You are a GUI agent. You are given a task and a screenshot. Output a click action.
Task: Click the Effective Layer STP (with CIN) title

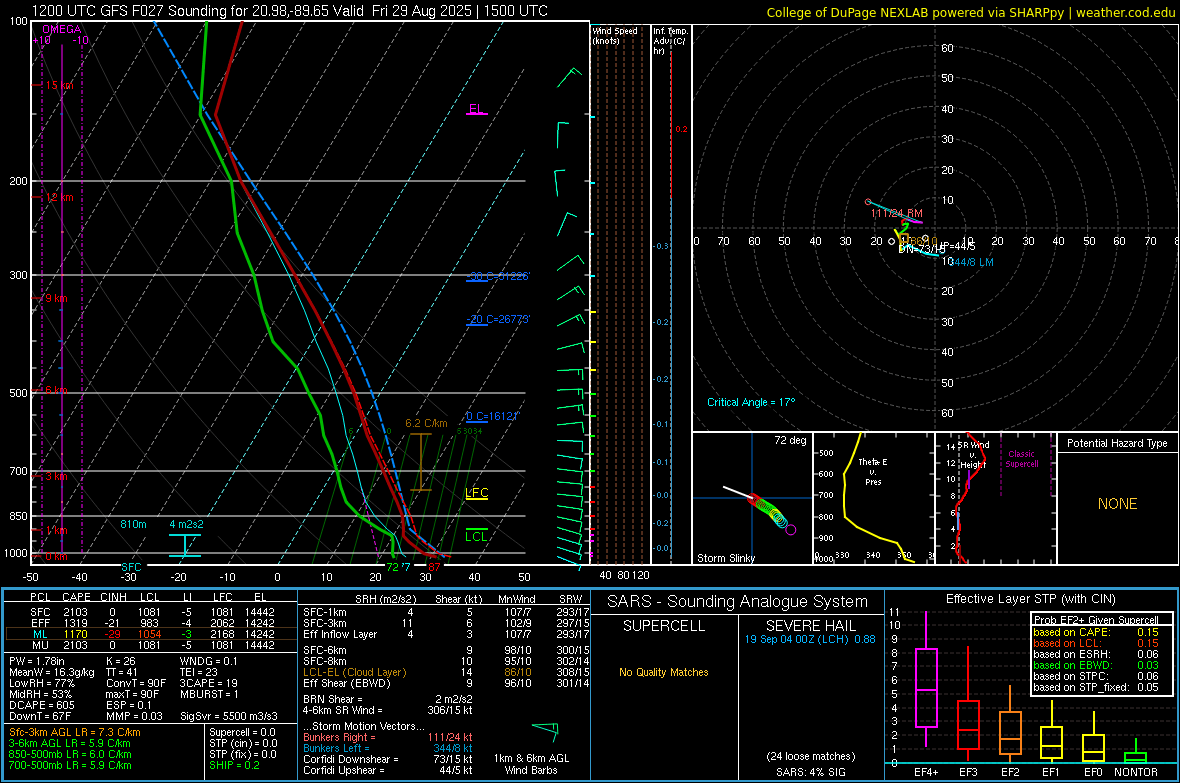[x=1030, y=599]
